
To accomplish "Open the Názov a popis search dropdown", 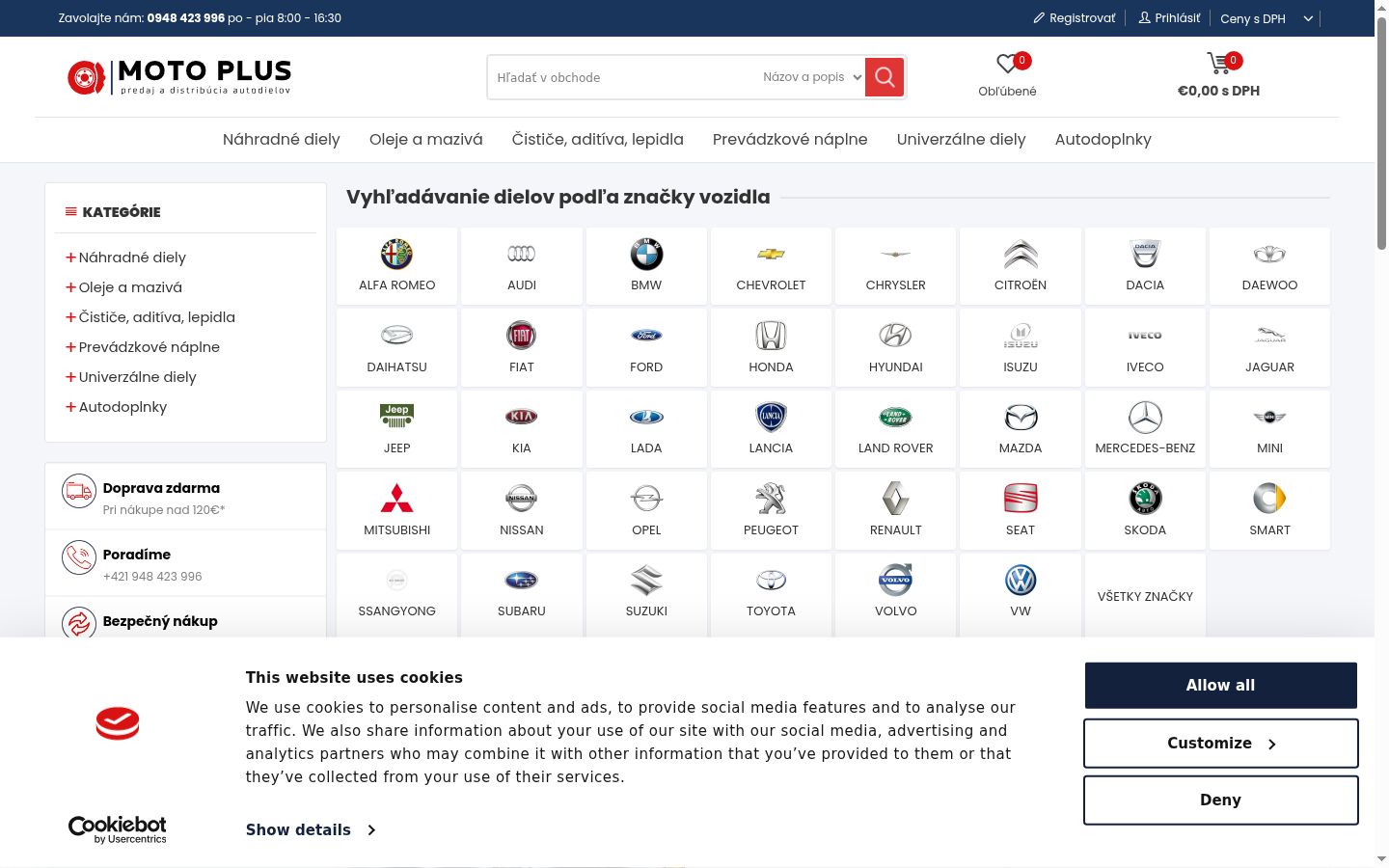I will pos(811,77).
